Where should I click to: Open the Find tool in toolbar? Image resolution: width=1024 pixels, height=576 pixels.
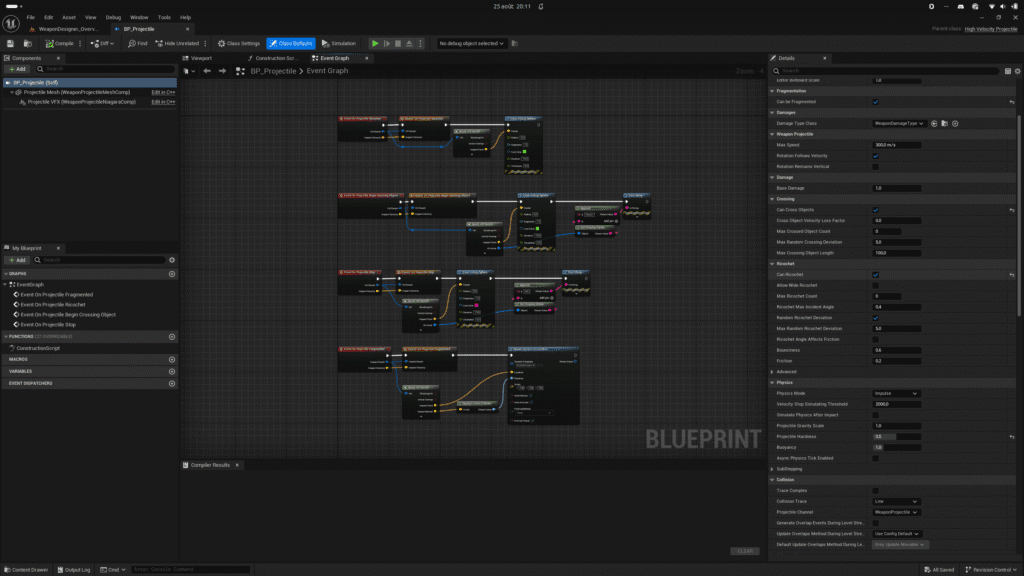point(137,44)
